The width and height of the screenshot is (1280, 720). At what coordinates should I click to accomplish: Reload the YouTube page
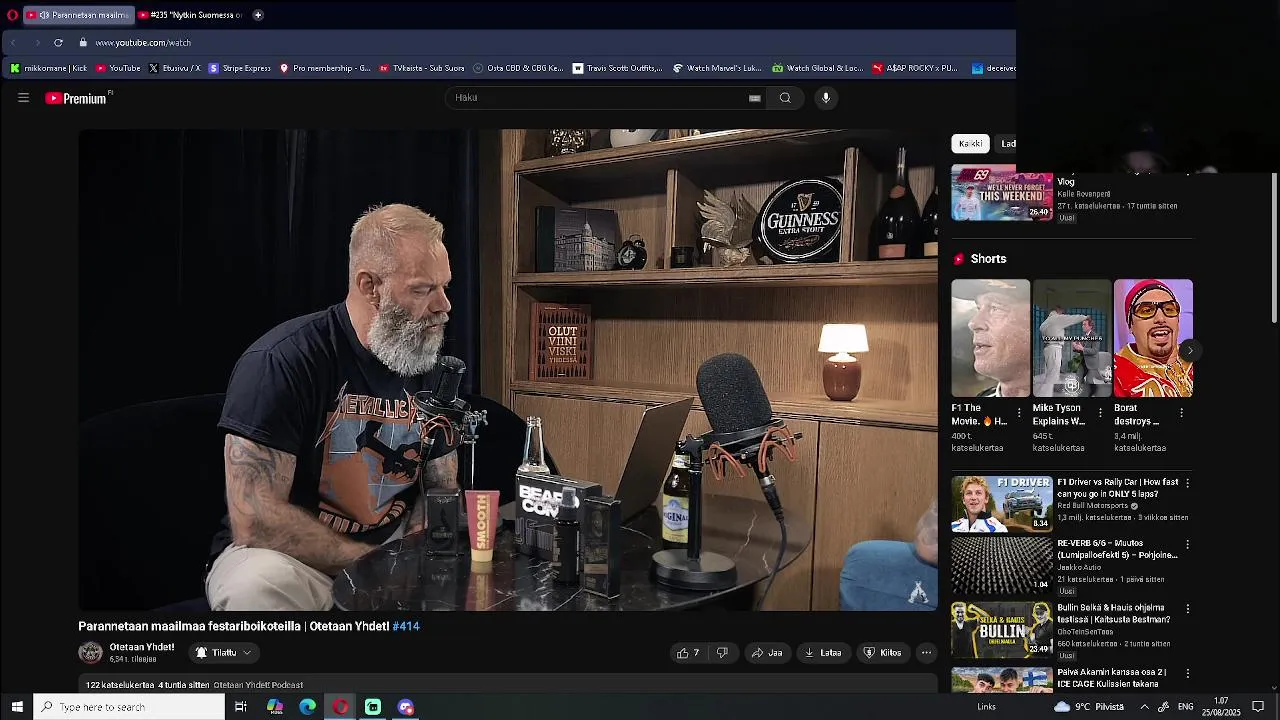tap(58, 43)
